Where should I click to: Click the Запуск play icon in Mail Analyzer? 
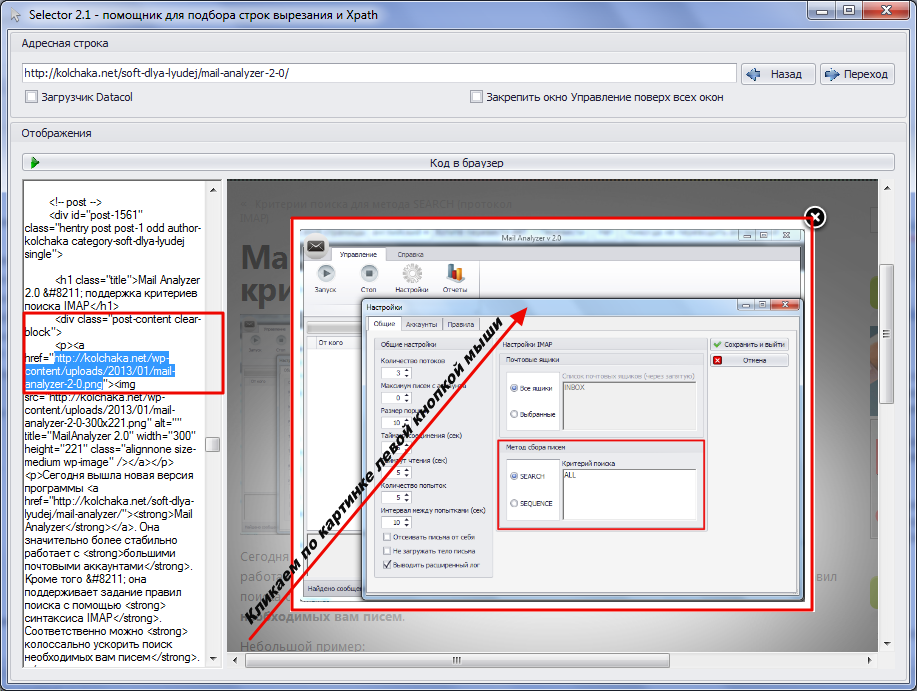click(326, 273)
